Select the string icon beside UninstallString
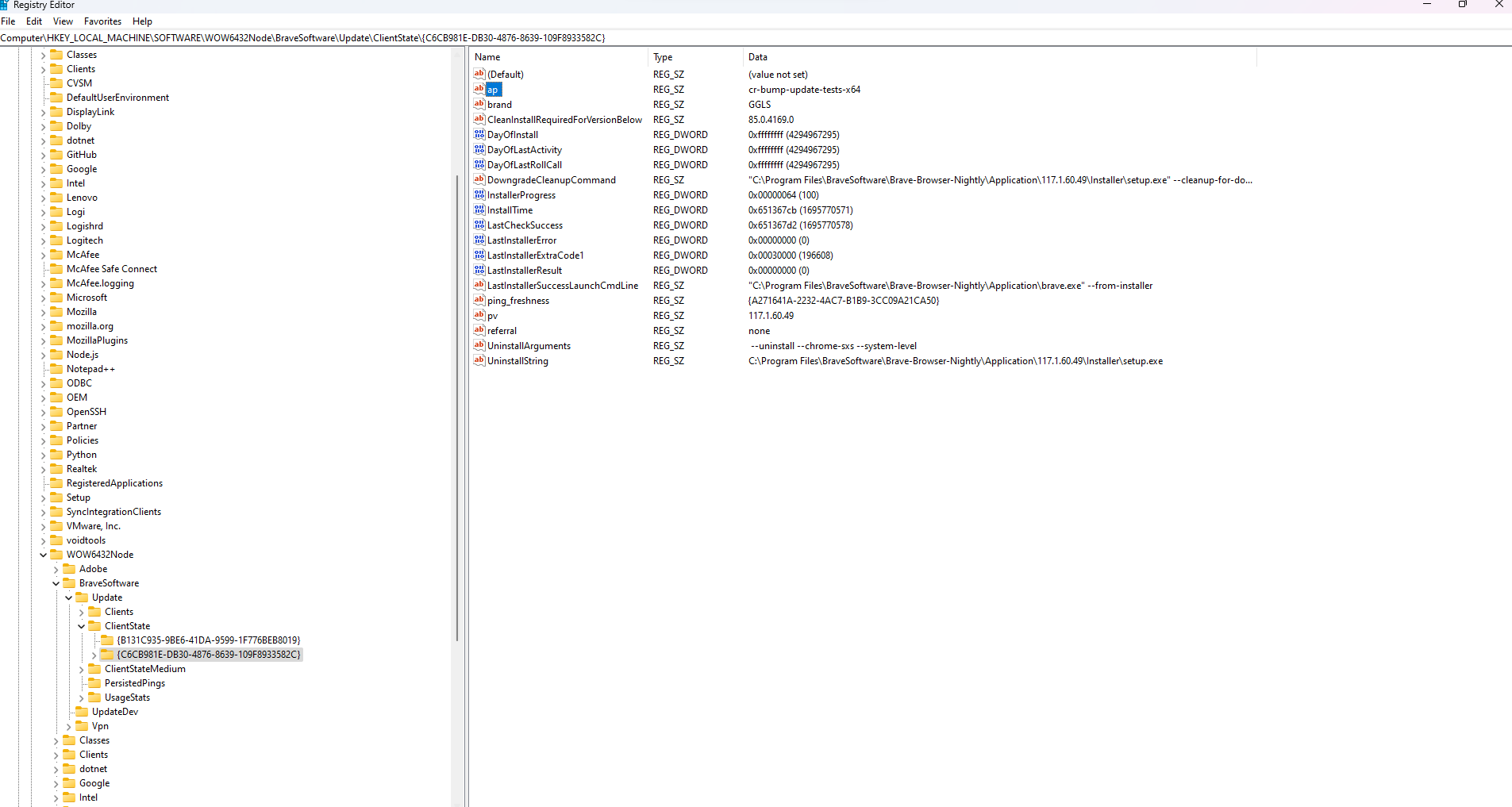1512x807 pixels. point(479,361)
